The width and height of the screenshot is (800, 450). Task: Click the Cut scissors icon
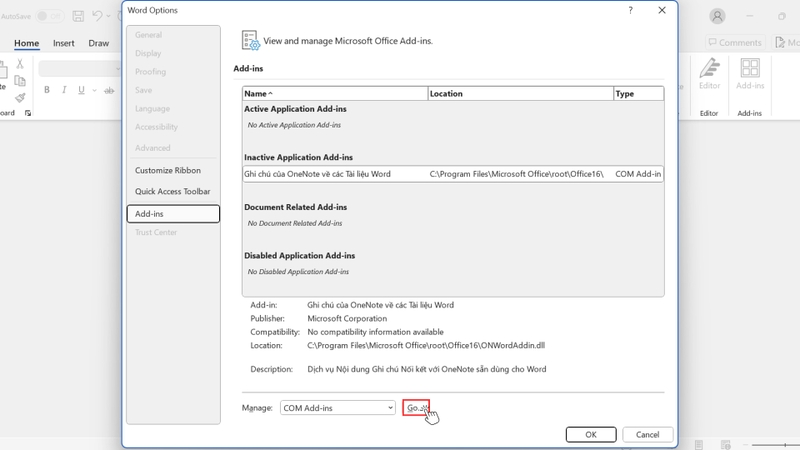[20, 64]
